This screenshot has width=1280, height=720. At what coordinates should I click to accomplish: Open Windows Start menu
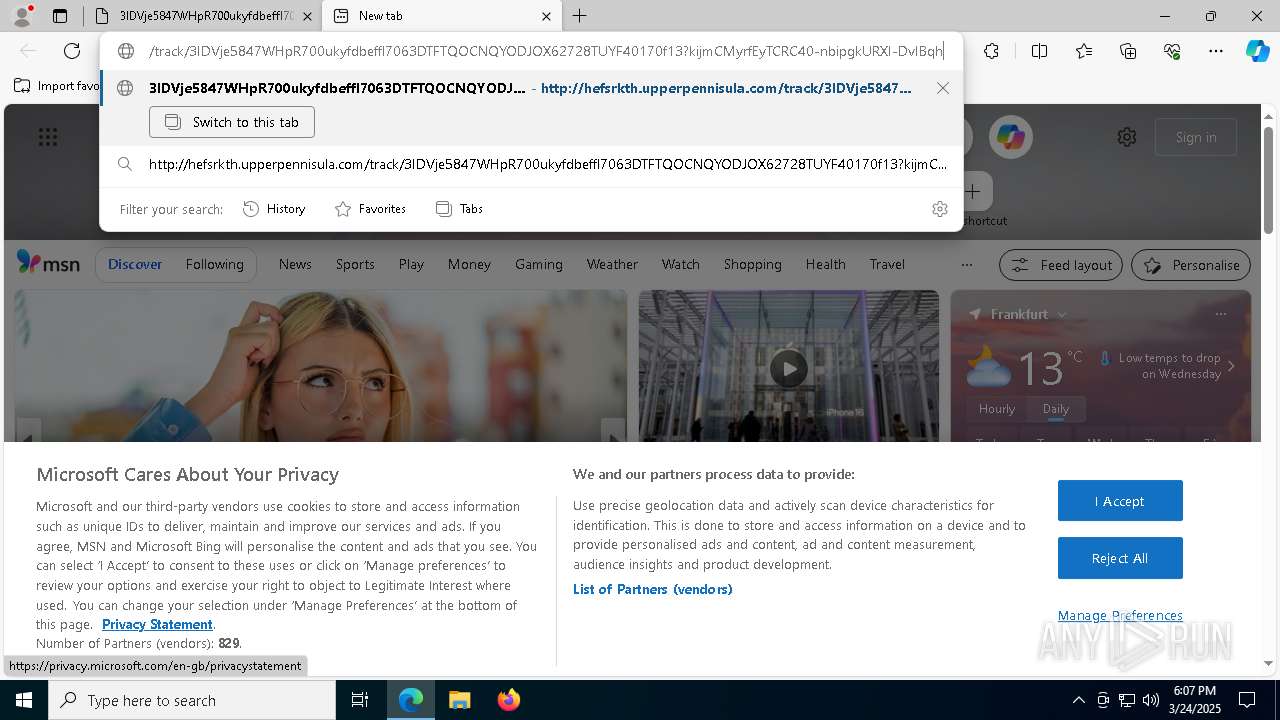click(x=24, y=700)
